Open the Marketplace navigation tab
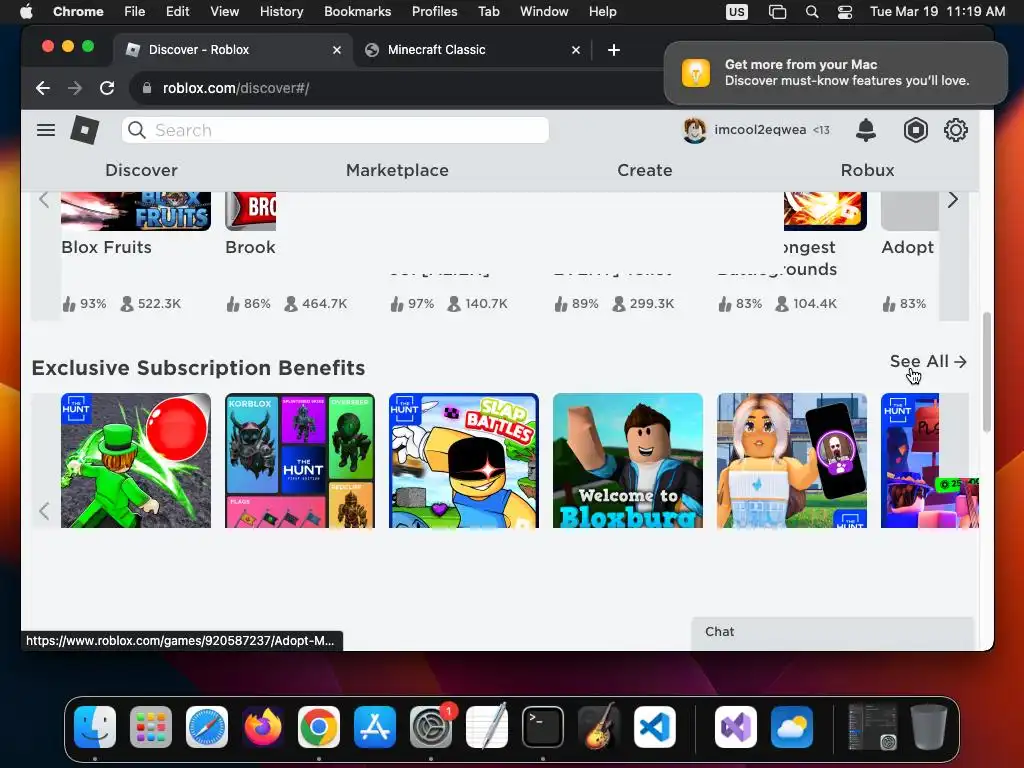This screenshot has width=1024, height=768. pos(397,170)
